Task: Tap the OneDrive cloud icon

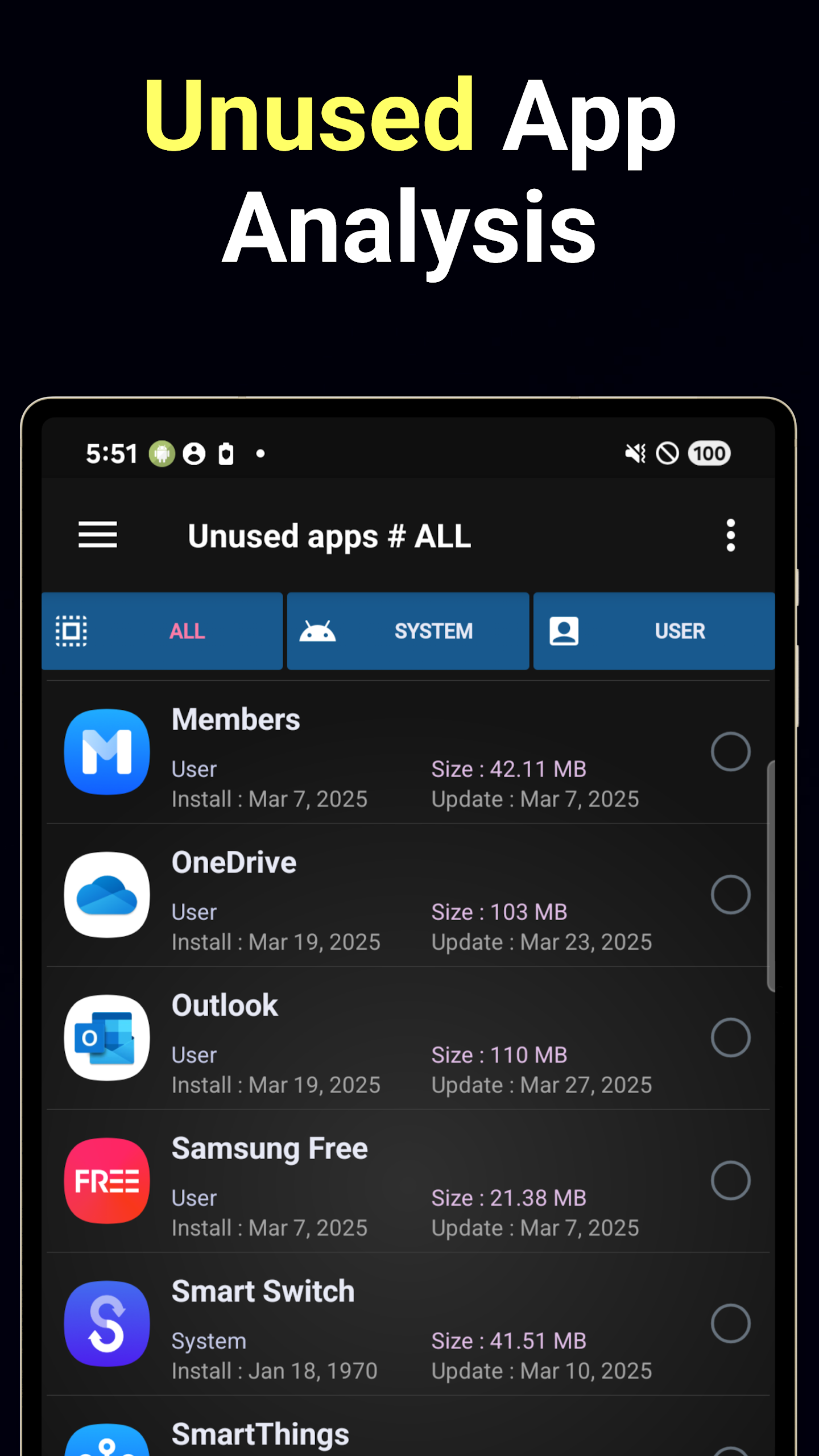Action: point(107,895)
